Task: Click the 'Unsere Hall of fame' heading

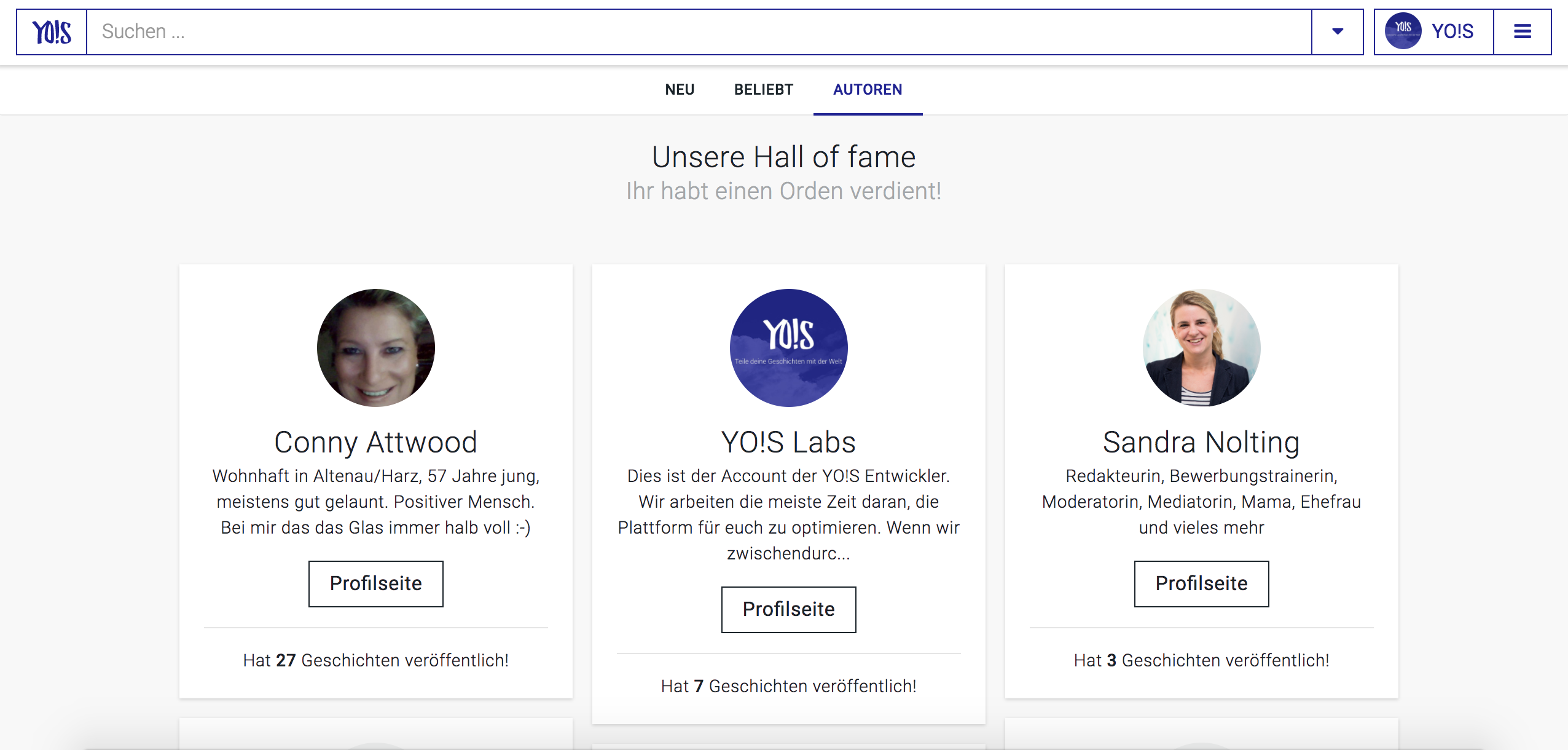Action: 784,157
